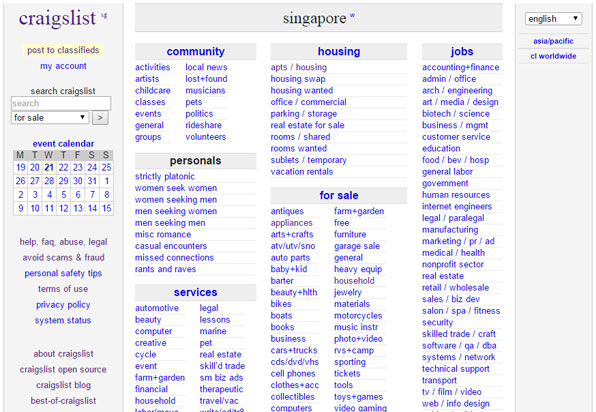Open sm biz ads services
The height and width of the screenshot is (412, 596).
[x=221, y=378]
